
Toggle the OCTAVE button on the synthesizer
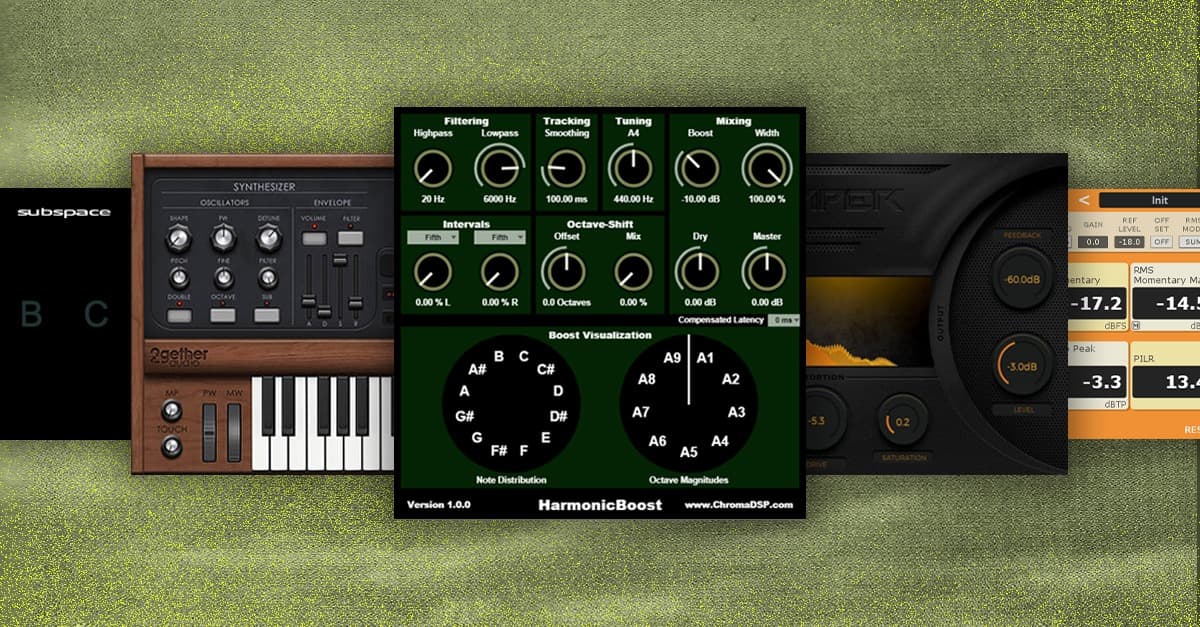223,315
